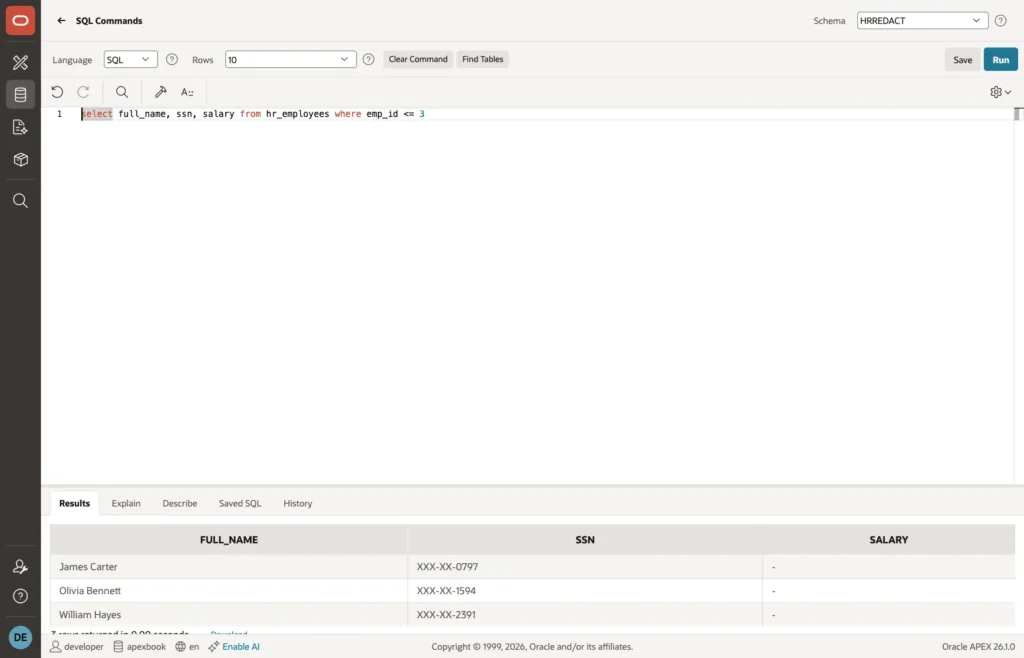This screenshot has width=1024, height=658.
Task: Click the Oracle APEX 26.1.0 version text
Action: point(978,647)
